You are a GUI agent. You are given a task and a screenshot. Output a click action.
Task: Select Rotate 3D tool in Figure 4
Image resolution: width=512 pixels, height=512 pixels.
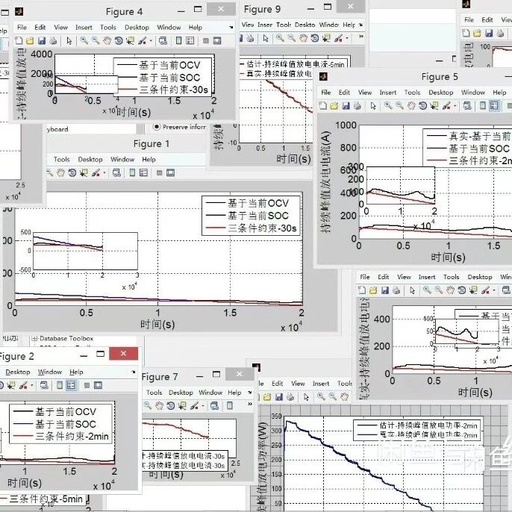[119, 41]
